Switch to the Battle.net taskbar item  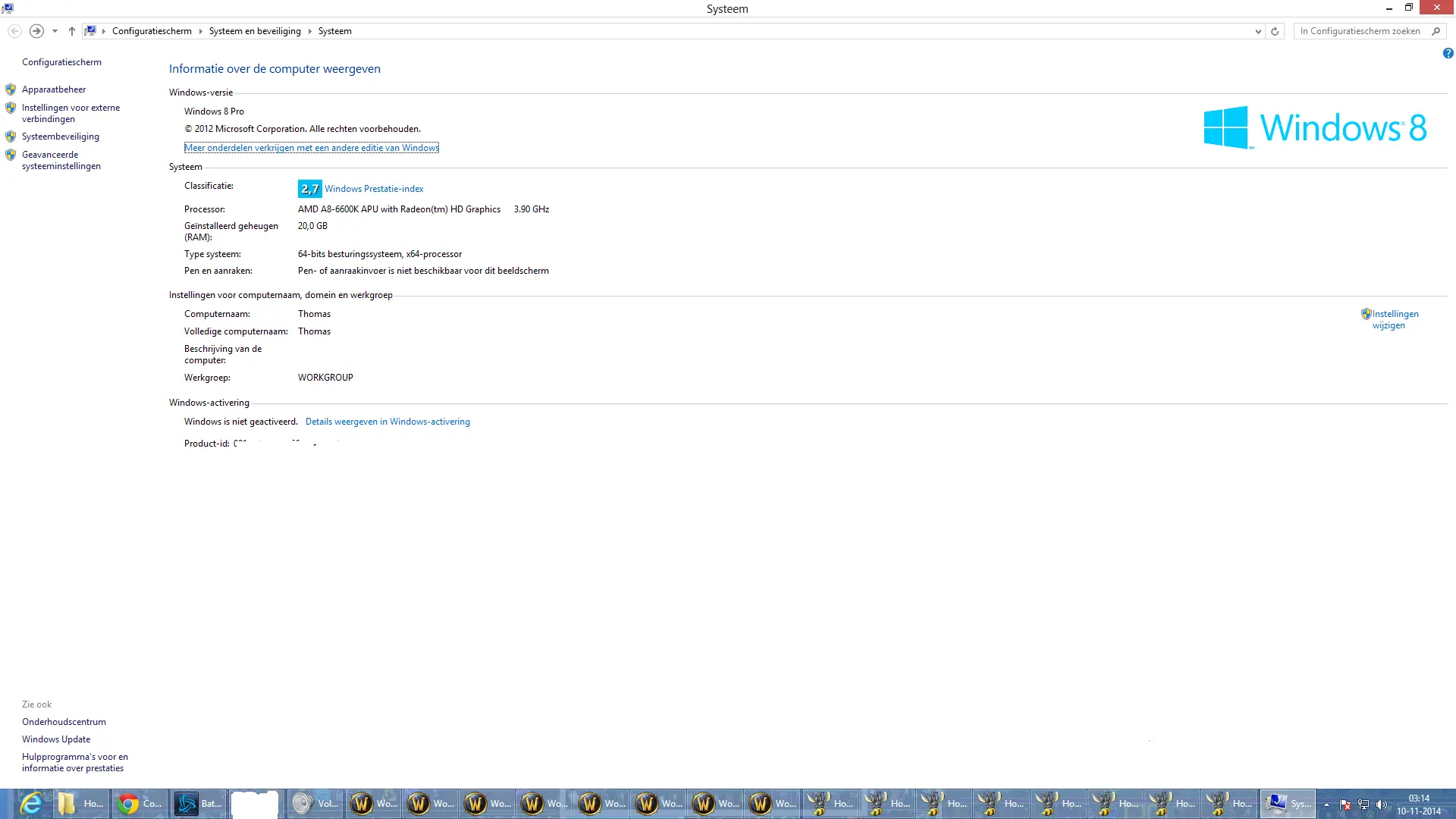[198, 804]
